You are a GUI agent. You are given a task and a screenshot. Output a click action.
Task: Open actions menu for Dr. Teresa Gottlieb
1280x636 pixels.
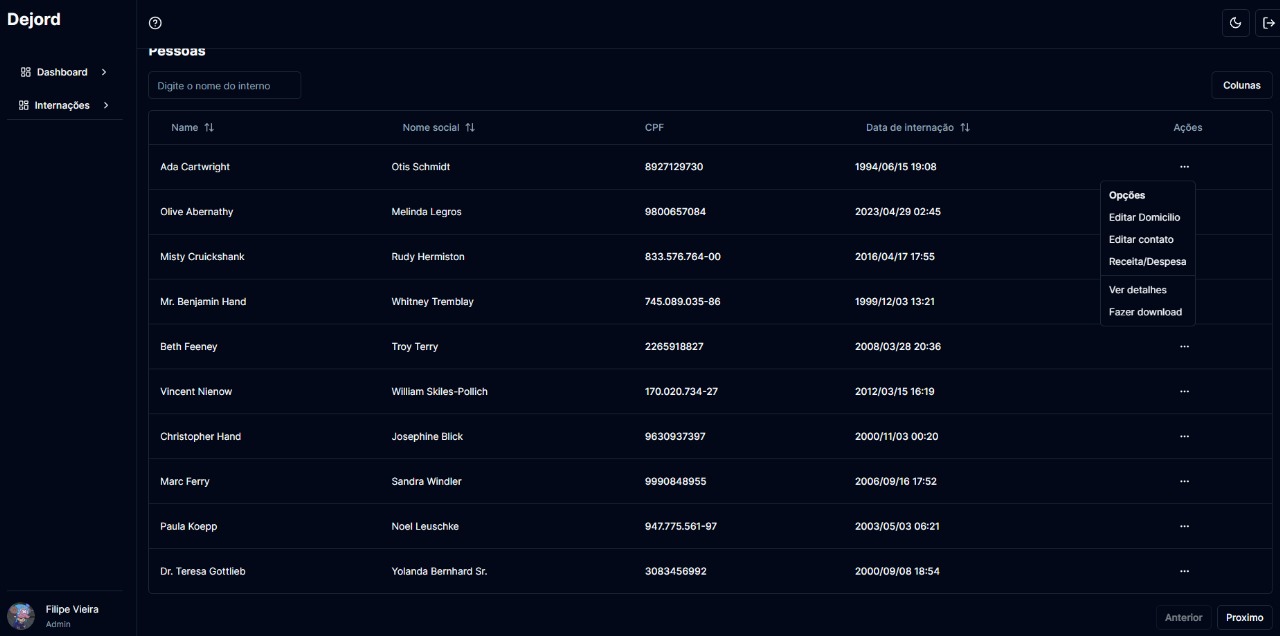[1184, 571]
